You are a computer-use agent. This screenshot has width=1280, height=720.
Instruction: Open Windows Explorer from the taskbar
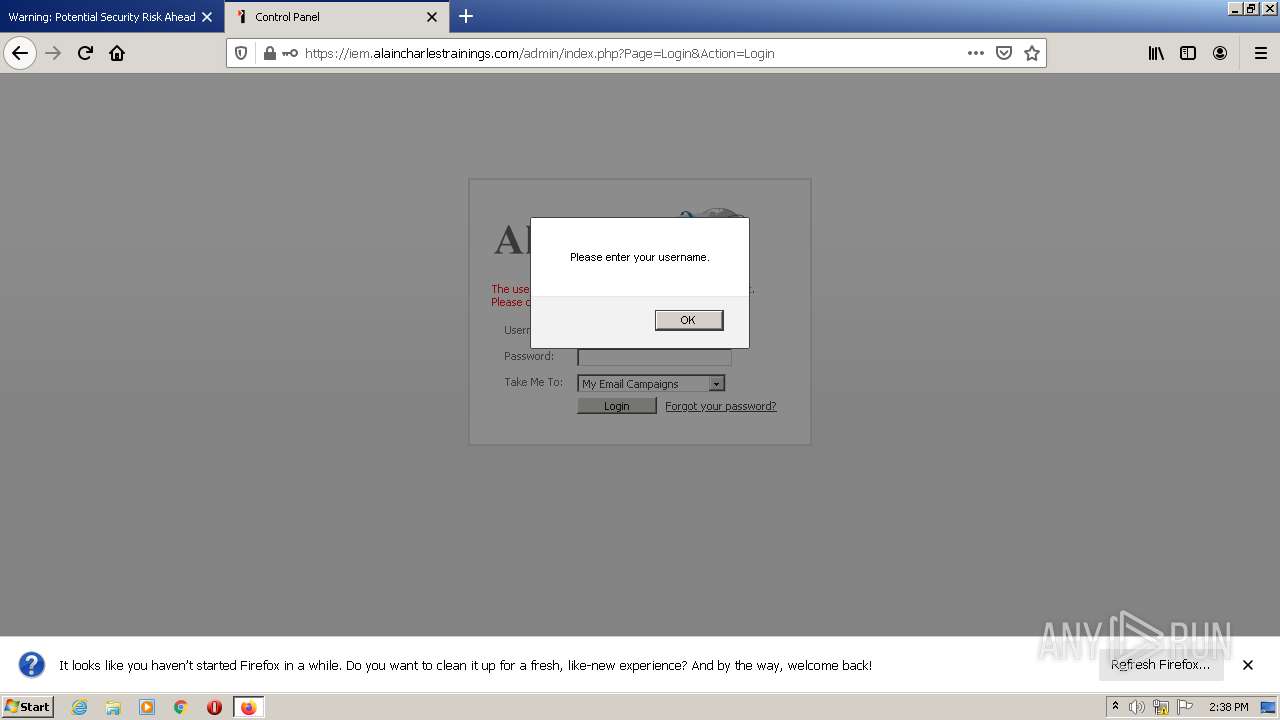(113, 707)
